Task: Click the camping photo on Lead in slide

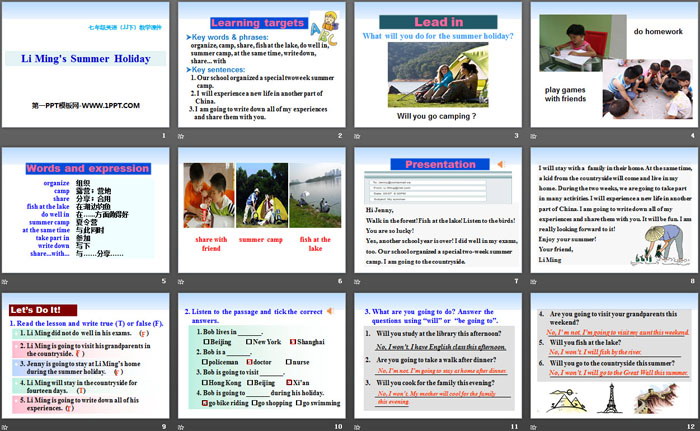Action: 438,75
